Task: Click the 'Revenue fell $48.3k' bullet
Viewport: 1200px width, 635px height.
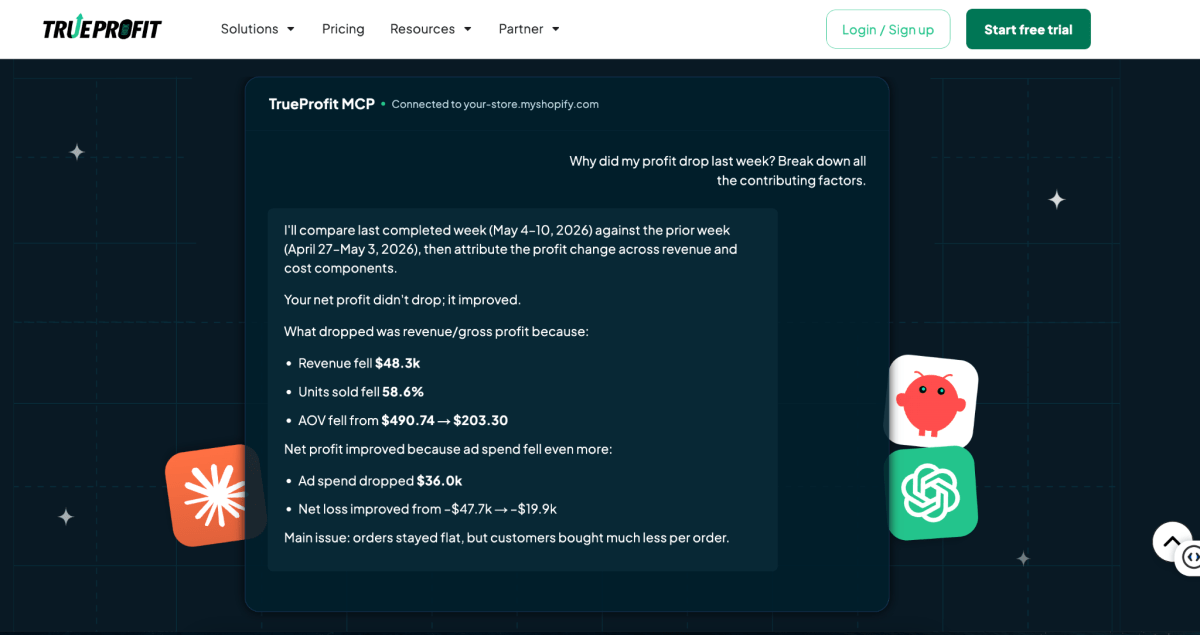Action: pos(359,363)
